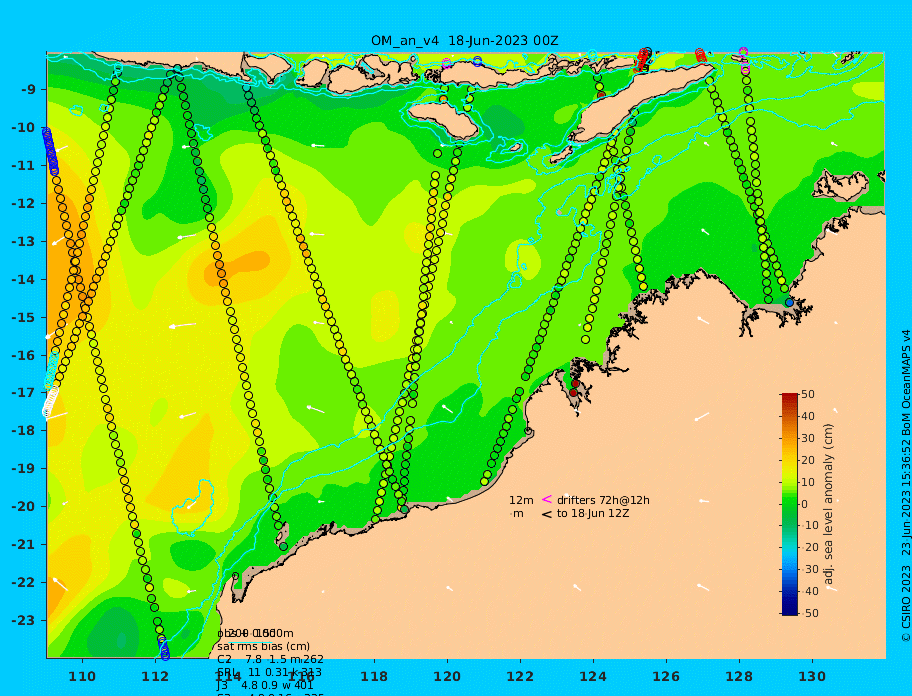Click the latitude label -14
The image size is (912, 696).
[x=23, y=279]
